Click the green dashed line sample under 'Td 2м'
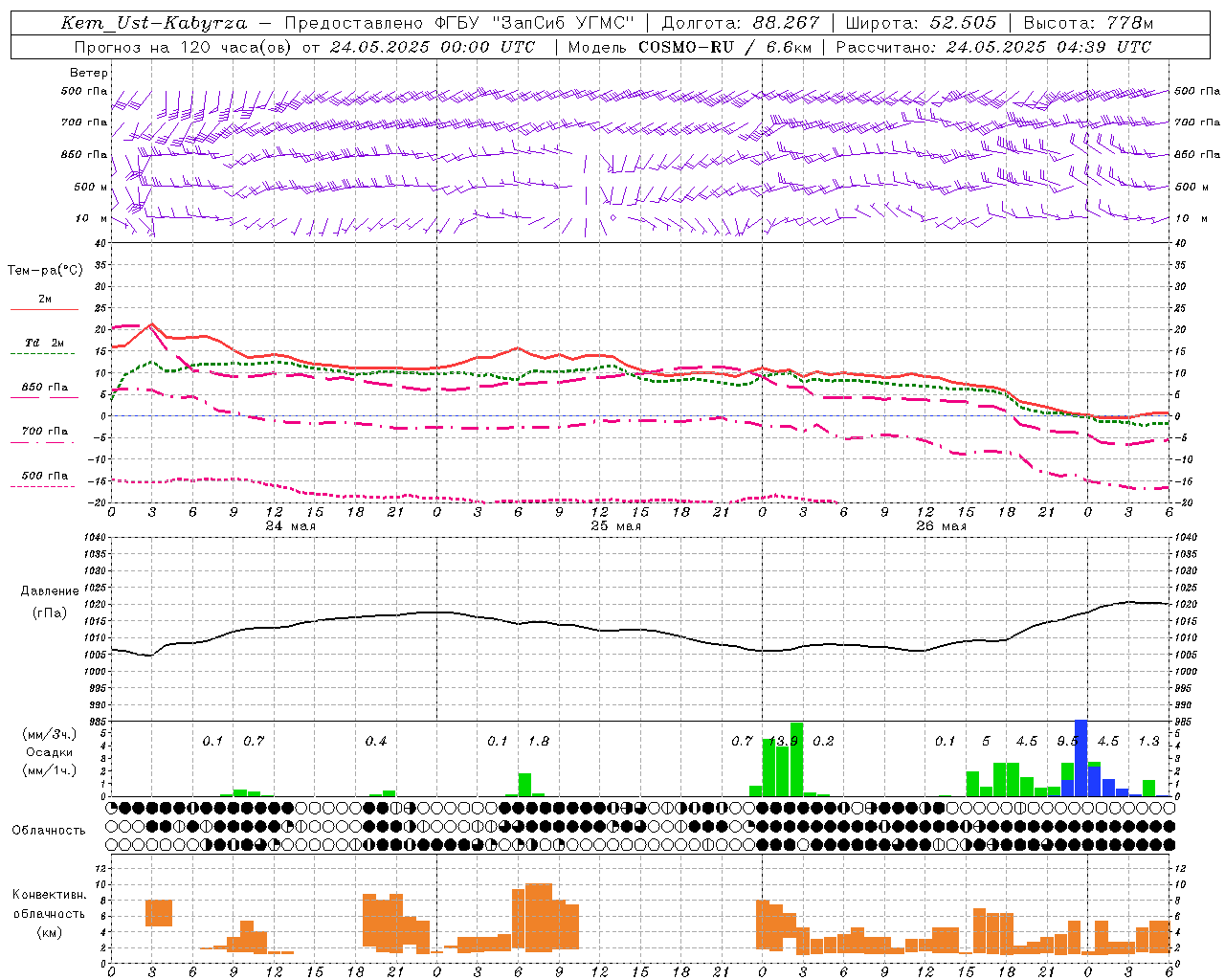 [42, 353]
